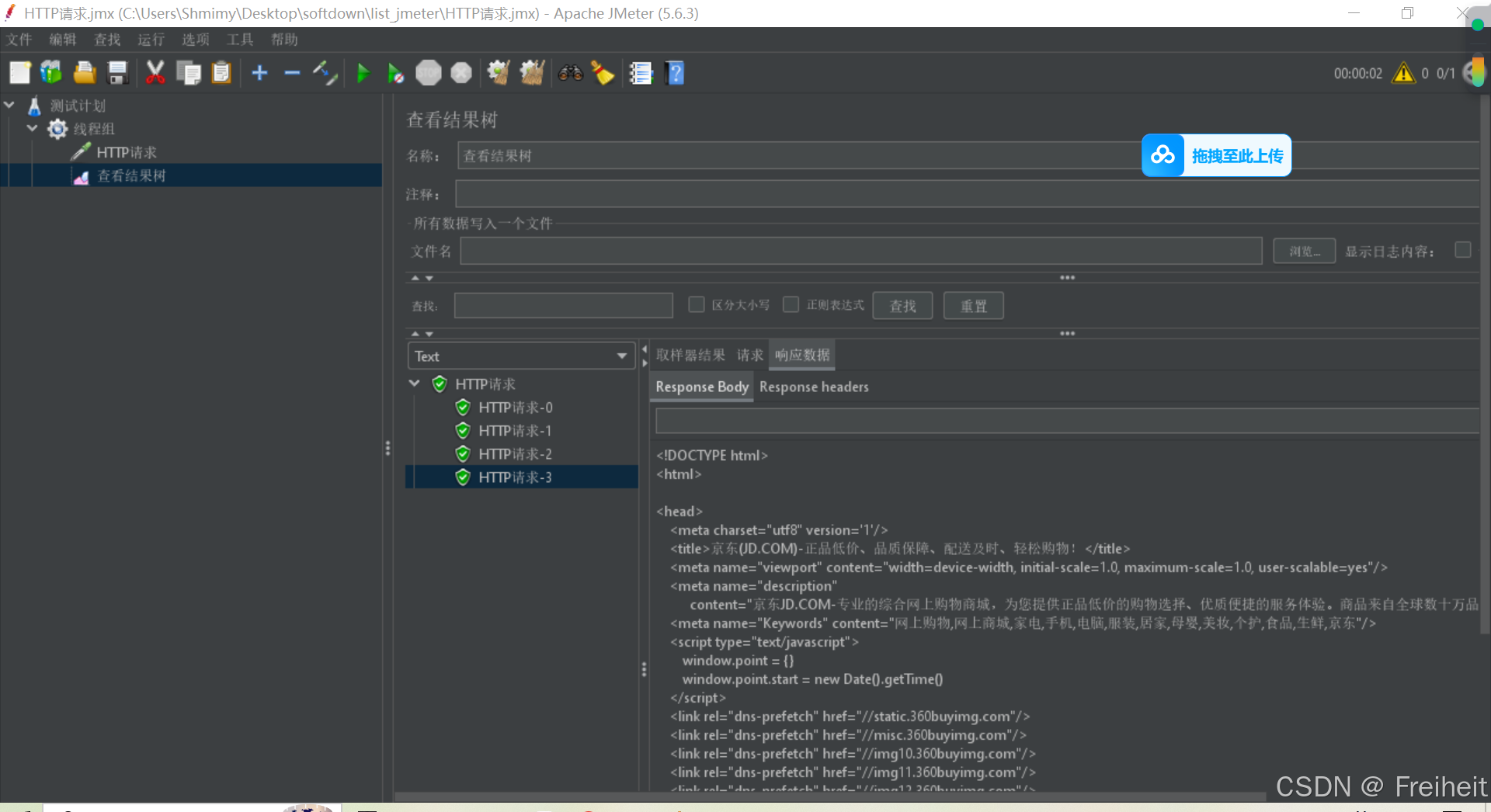Click the 查找 search text field
Image resolution: width=1491 pixels, height=812 pixels.
pos(563,306)
